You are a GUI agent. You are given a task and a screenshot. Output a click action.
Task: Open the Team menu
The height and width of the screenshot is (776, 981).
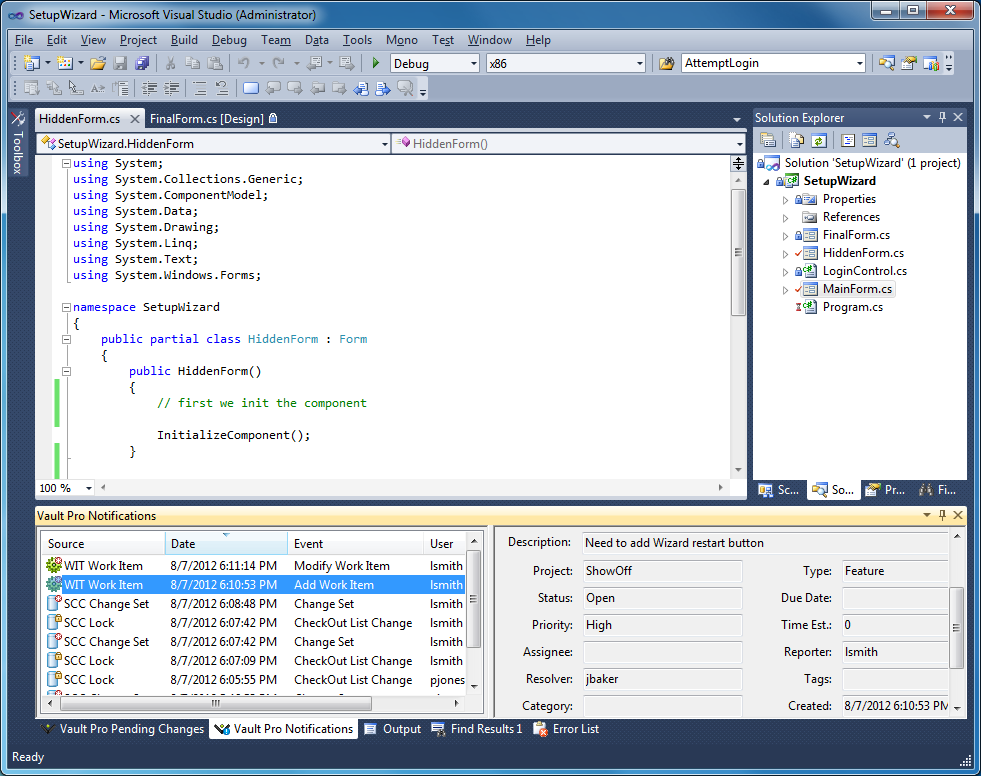click(x=275, y=40)
